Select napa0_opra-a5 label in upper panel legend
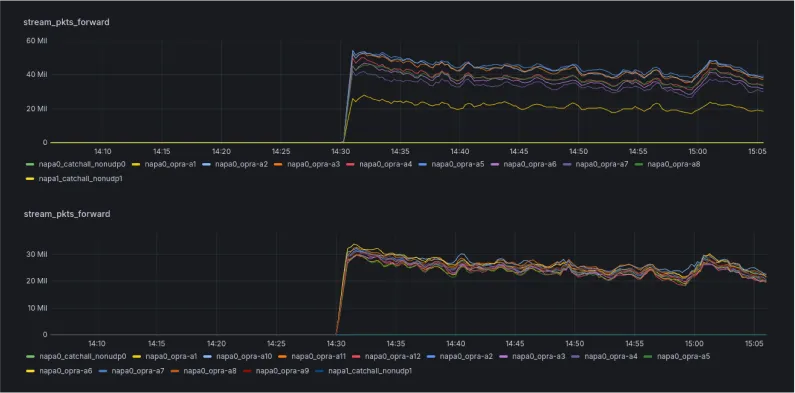795x393 pixels. (x=458, y=164)
